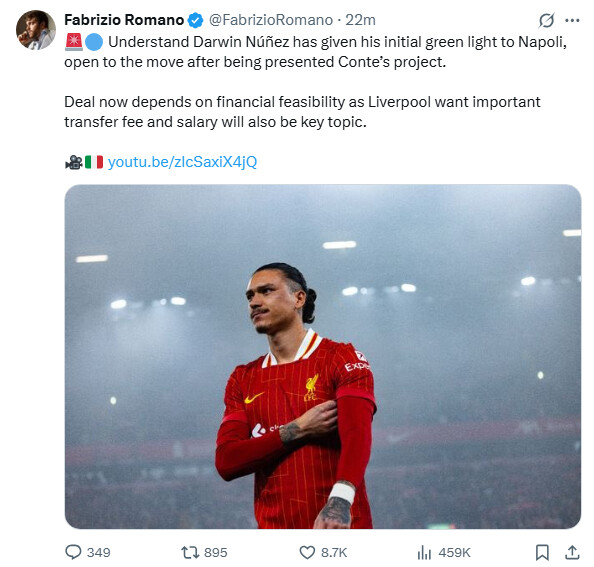The height and width of the screenshot is (567, 594).
Task: Open the Grok explain-this-post icon
Action: (x=547, y=20)
